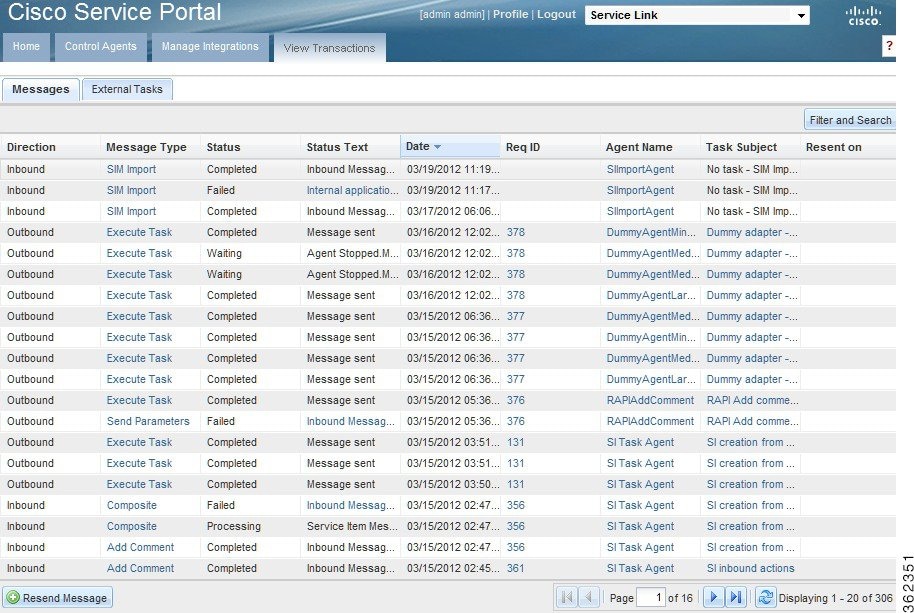Screen dimensions: 914x613
Task: Open the Manage Integrations tab
Action: coord(210,46)
